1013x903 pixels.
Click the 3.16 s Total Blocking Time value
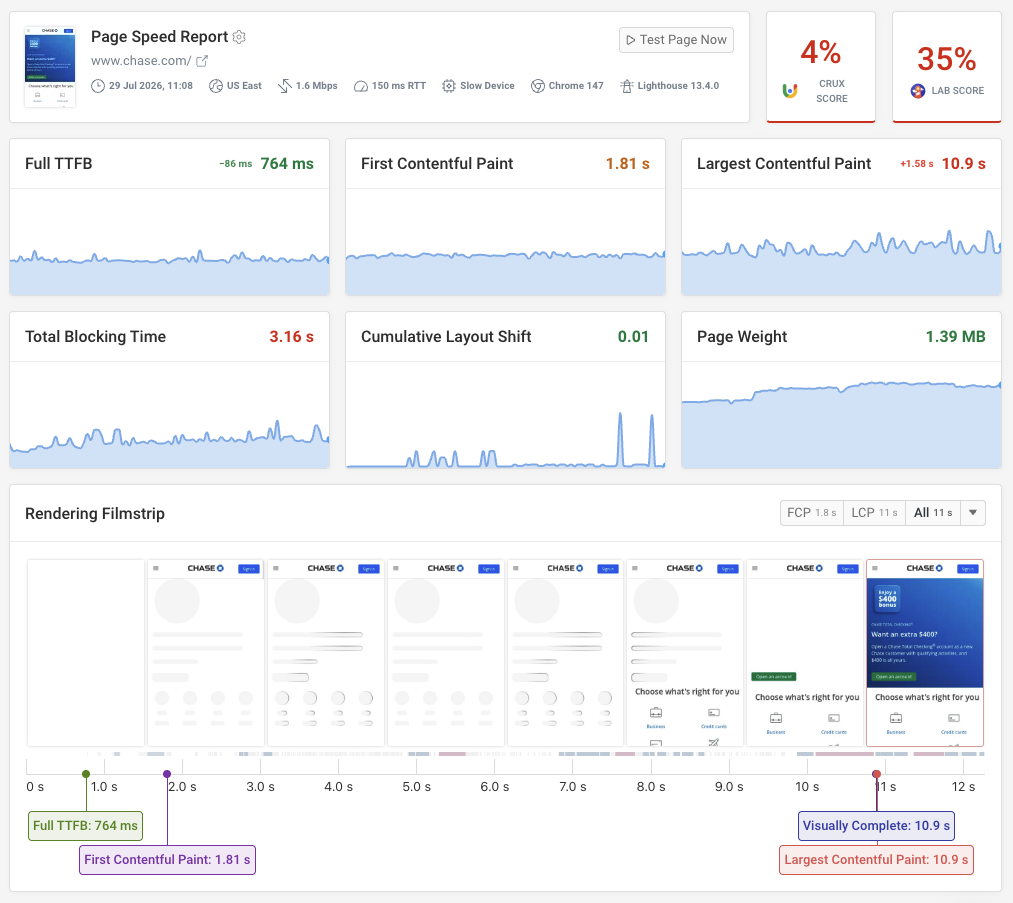click(291, 337)
